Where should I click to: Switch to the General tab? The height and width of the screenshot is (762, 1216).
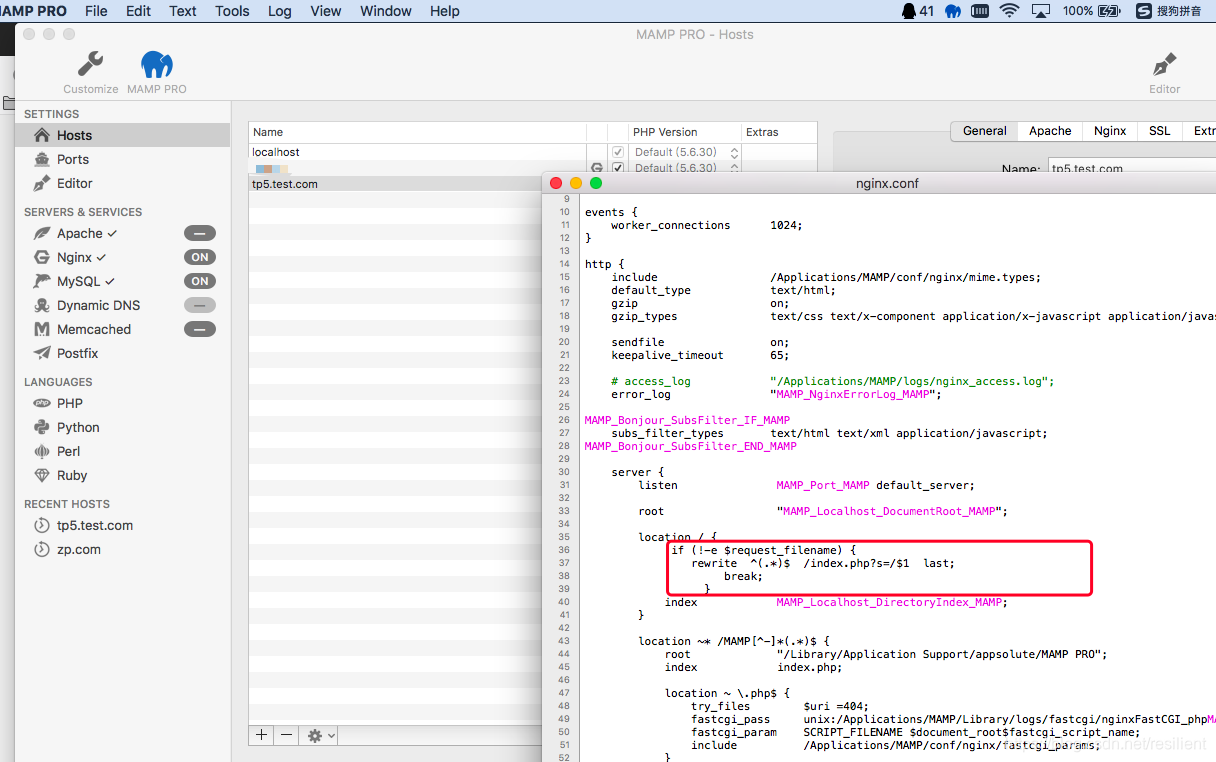click(985, 131)
